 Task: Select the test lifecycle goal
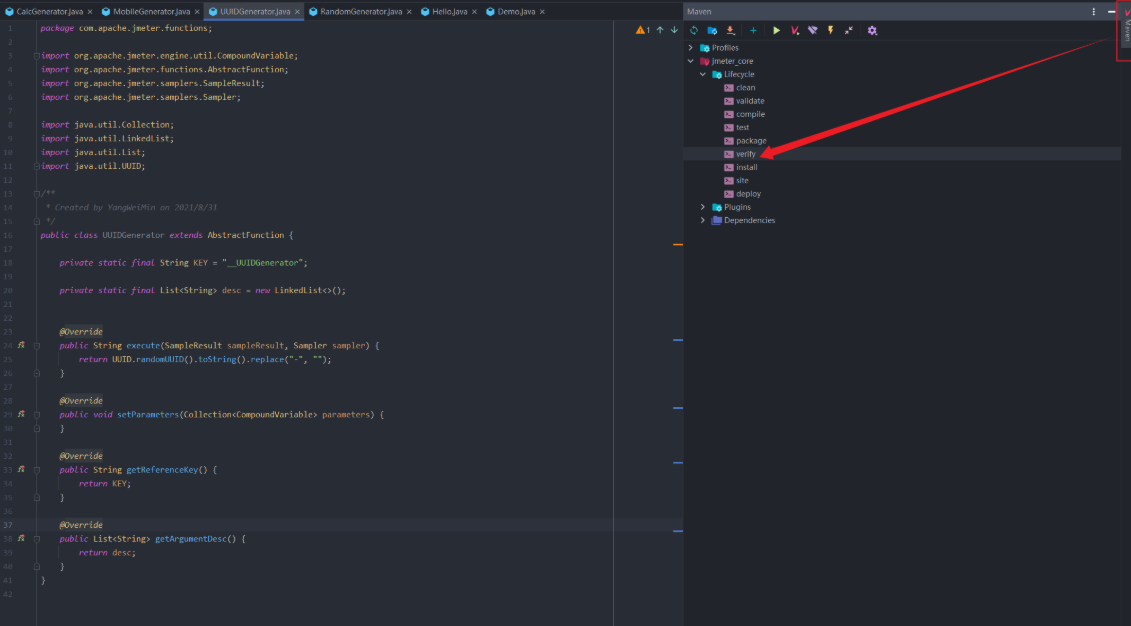[x=742, y=128]
